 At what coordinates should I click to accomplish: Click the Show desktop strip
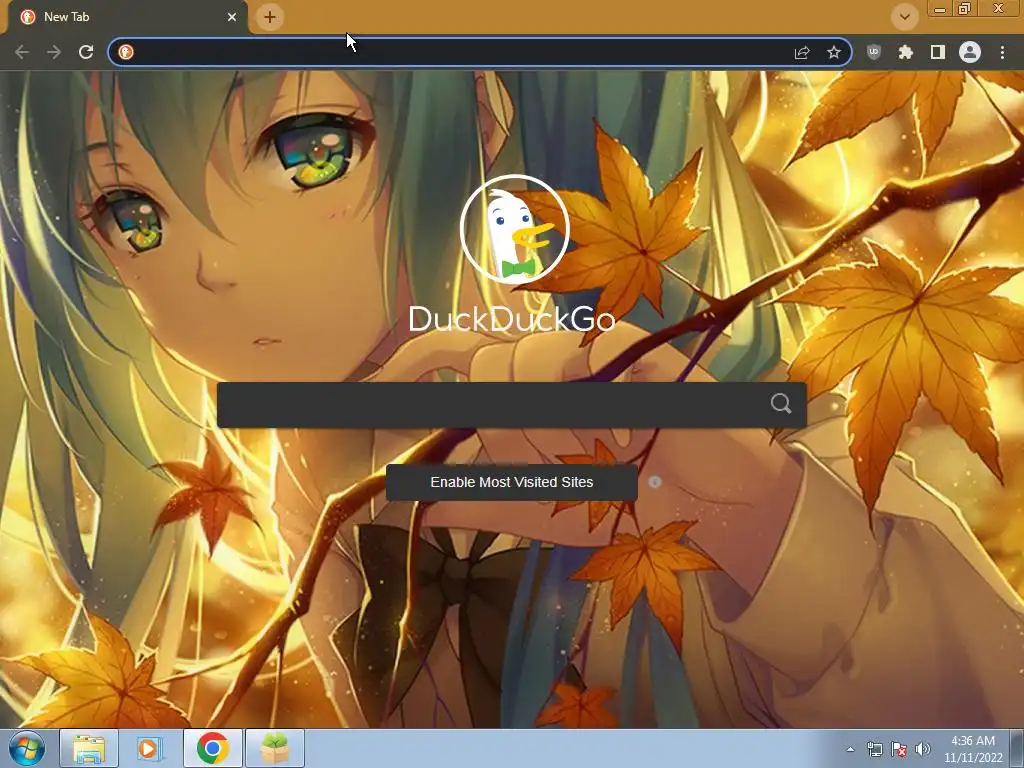click(x=1017, y=748)
